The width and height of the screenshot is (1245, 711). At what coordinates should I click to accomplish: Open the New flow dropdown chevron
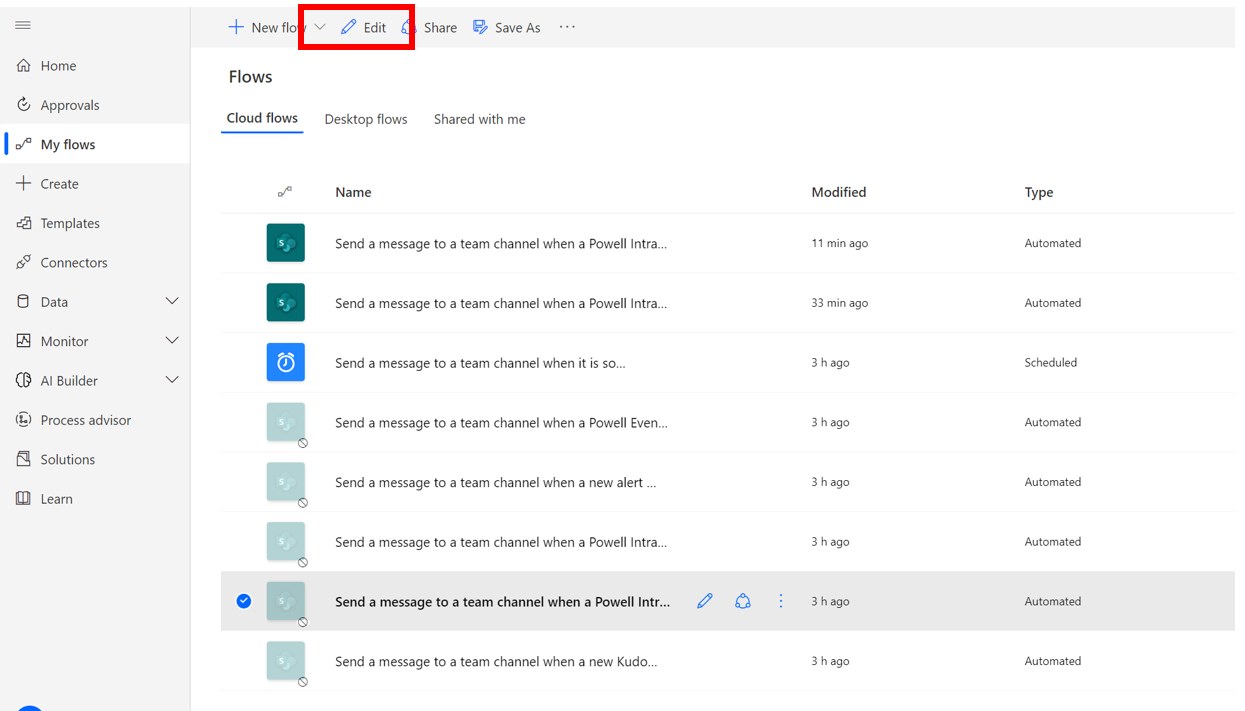(320, 27)
